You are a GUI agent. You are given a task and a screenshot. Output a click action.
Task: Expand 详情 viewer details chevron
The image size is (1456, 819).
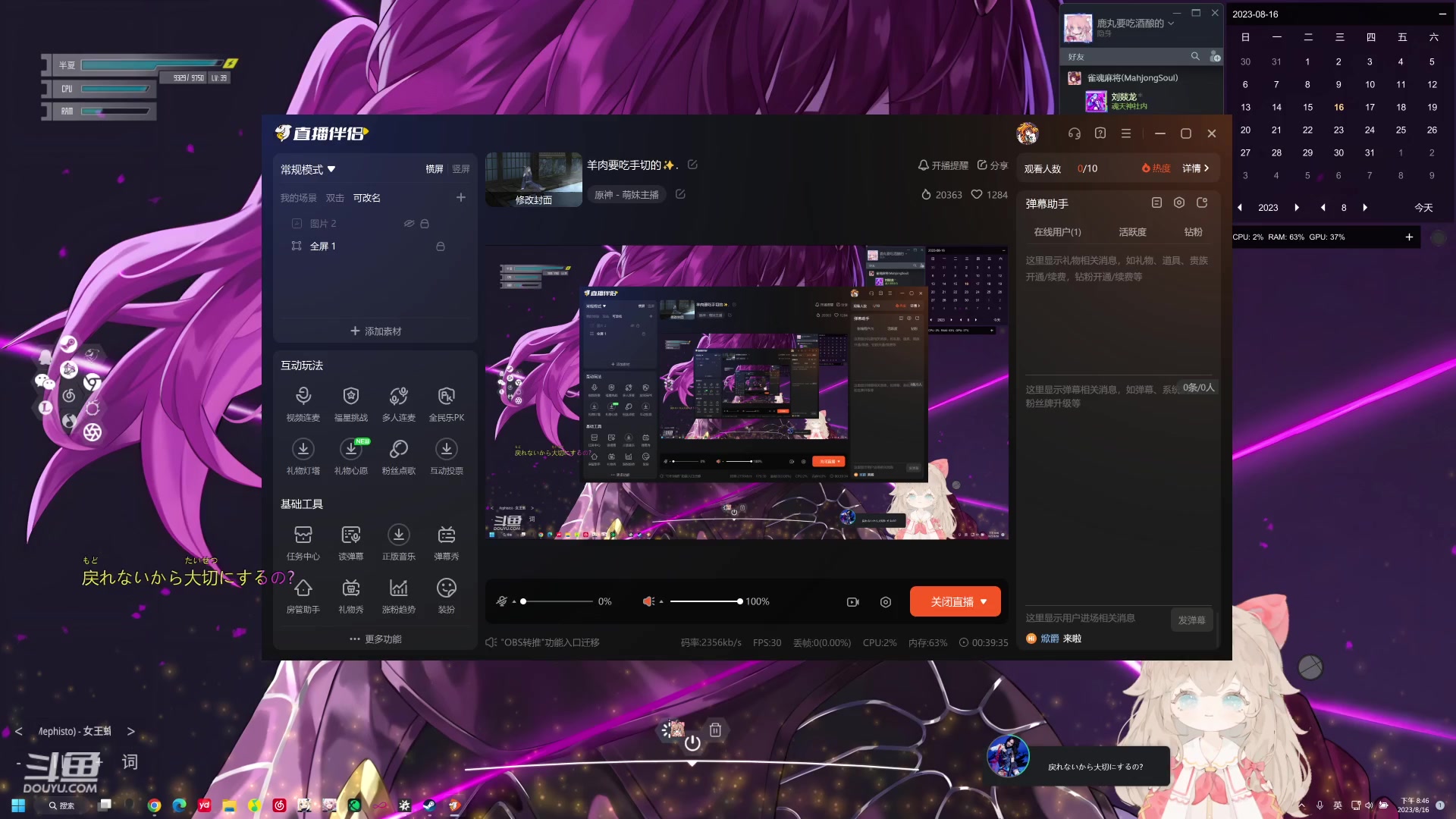1196,168
